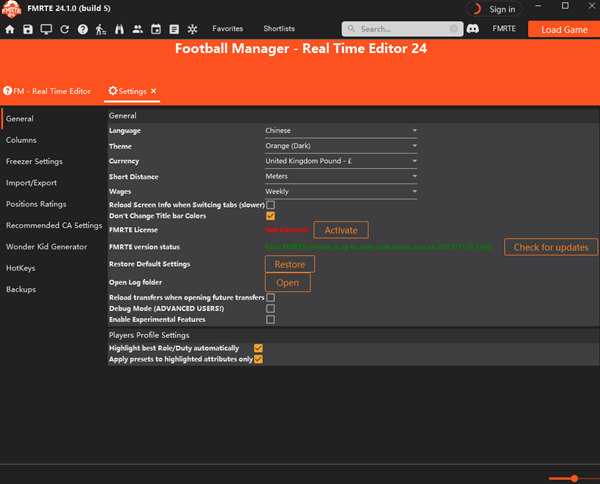Expand the Theme dropdown

(340, 146)
